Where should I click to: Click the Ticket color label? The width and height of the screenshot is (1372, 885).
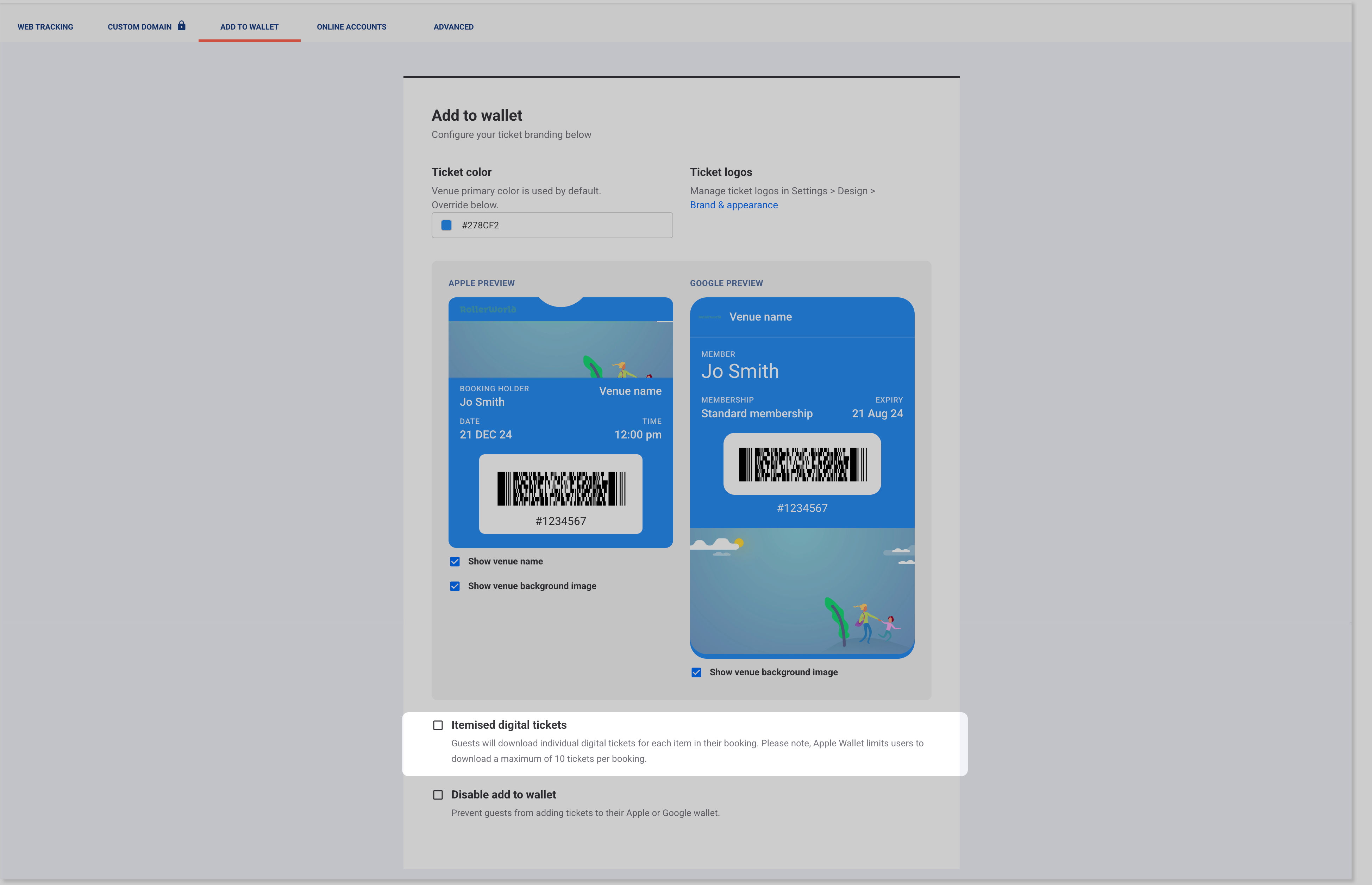[x=462, y=172]
